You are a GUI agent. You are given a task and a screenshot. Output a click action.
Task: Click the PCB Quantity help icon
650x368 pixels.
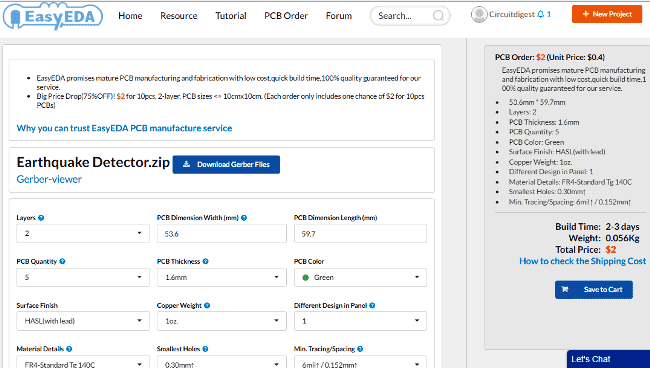pos(62,261)
